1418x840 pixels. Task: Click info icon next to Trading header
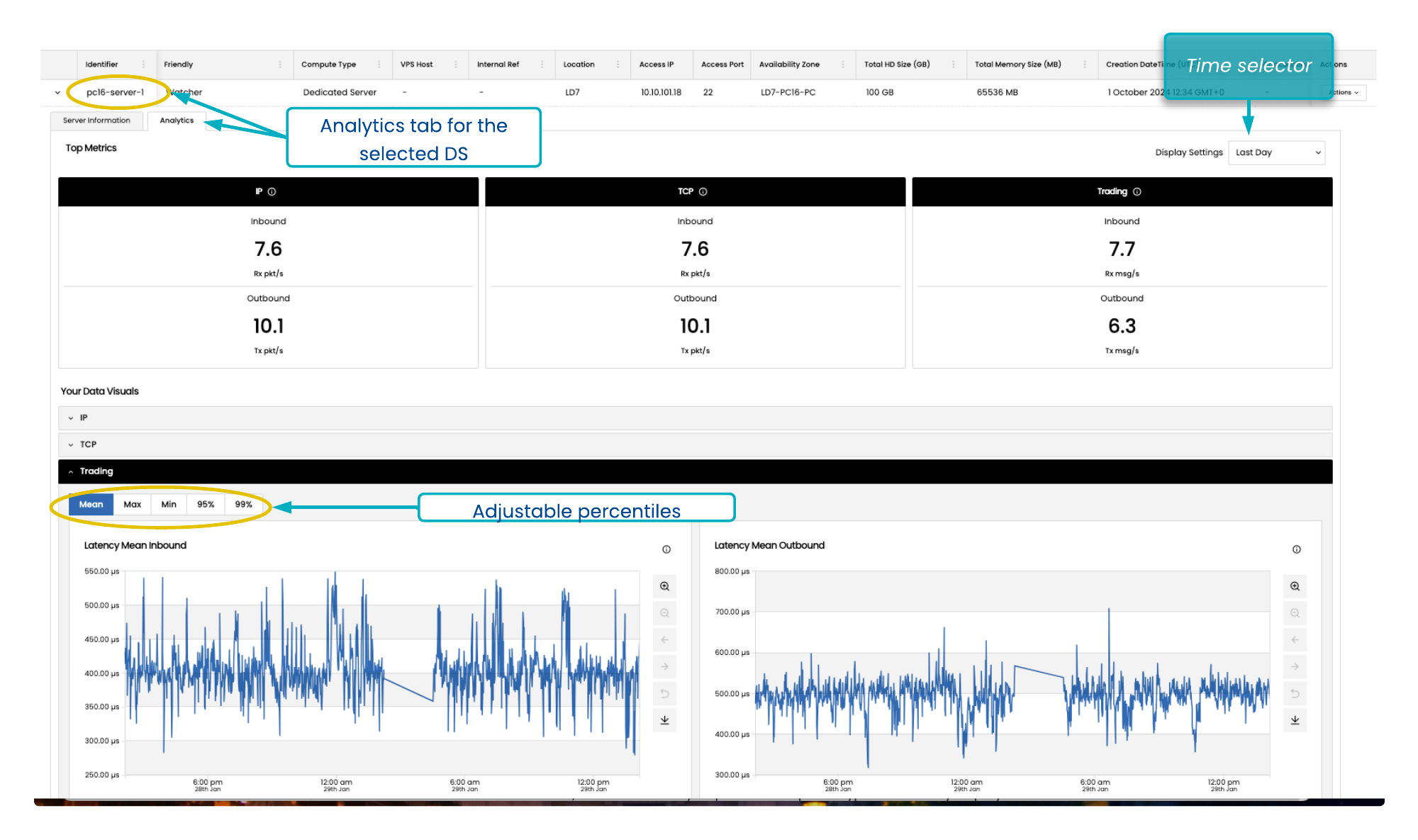(x=1137, y=191)
